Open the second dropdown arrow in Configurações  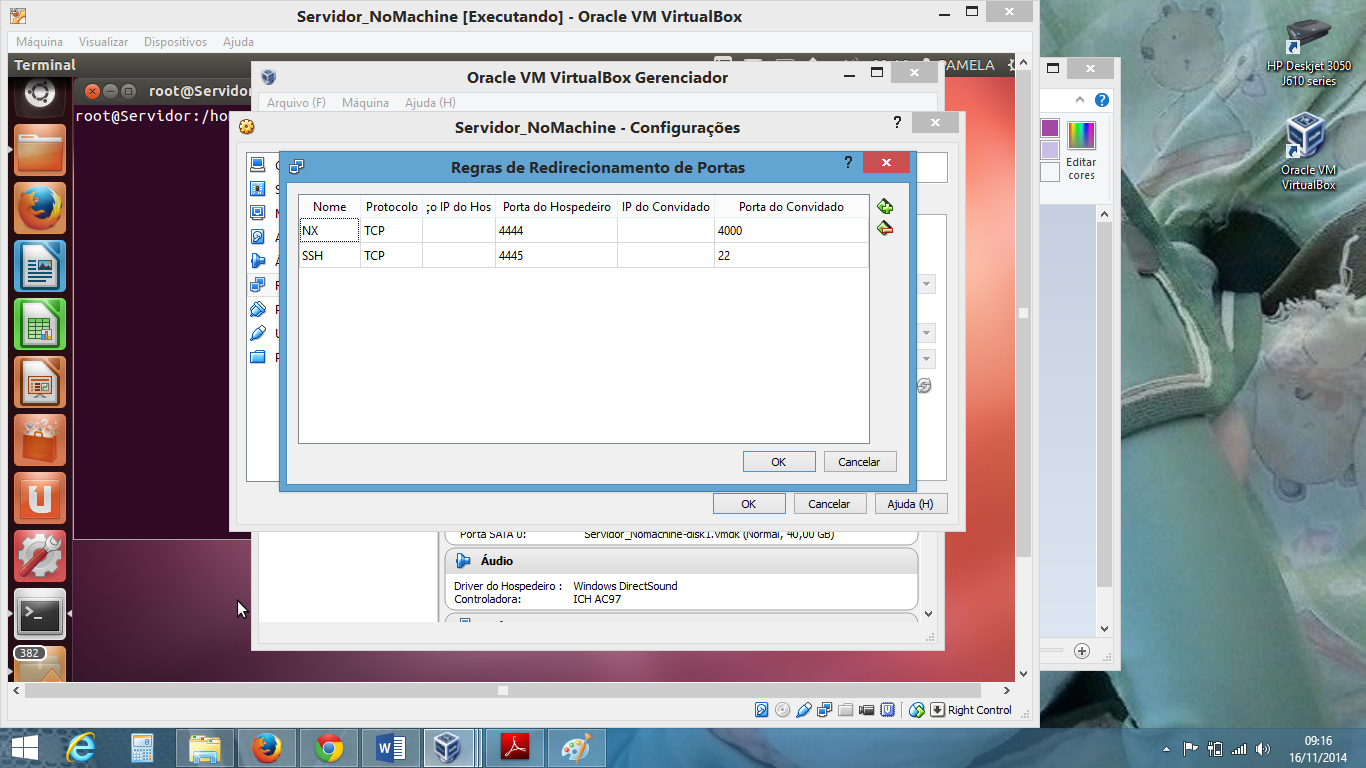[x=927, y=333]
